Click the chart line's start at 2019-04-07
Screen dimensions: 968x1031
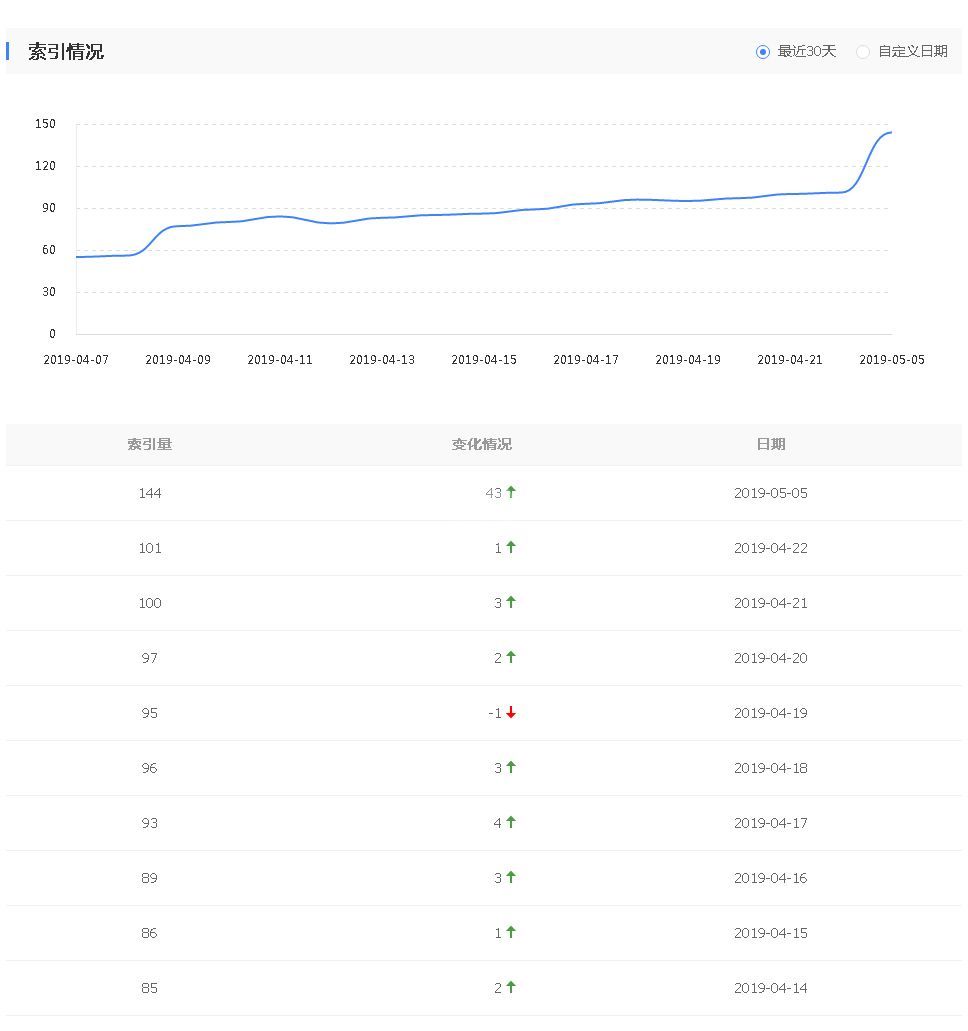click(x=77, y=257)
